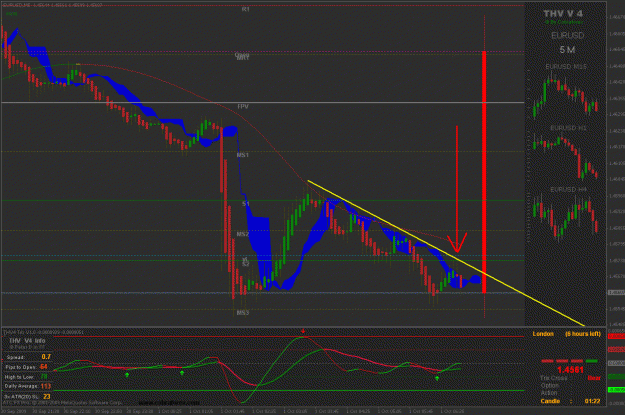Click the red 1.4561 price readout
This screenshot has width=625, height=415.
click(570, 370)
